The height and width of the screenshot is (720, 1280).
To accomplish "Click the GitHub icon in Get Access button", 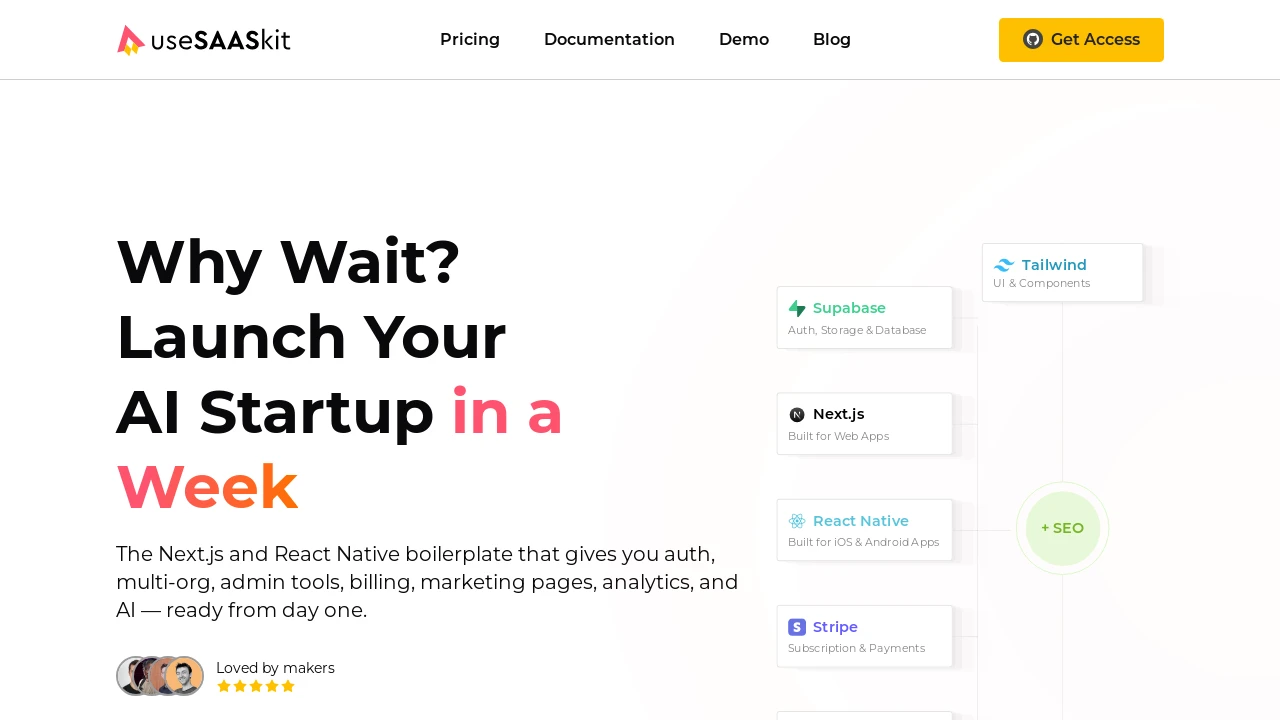I will [1033, 39].
